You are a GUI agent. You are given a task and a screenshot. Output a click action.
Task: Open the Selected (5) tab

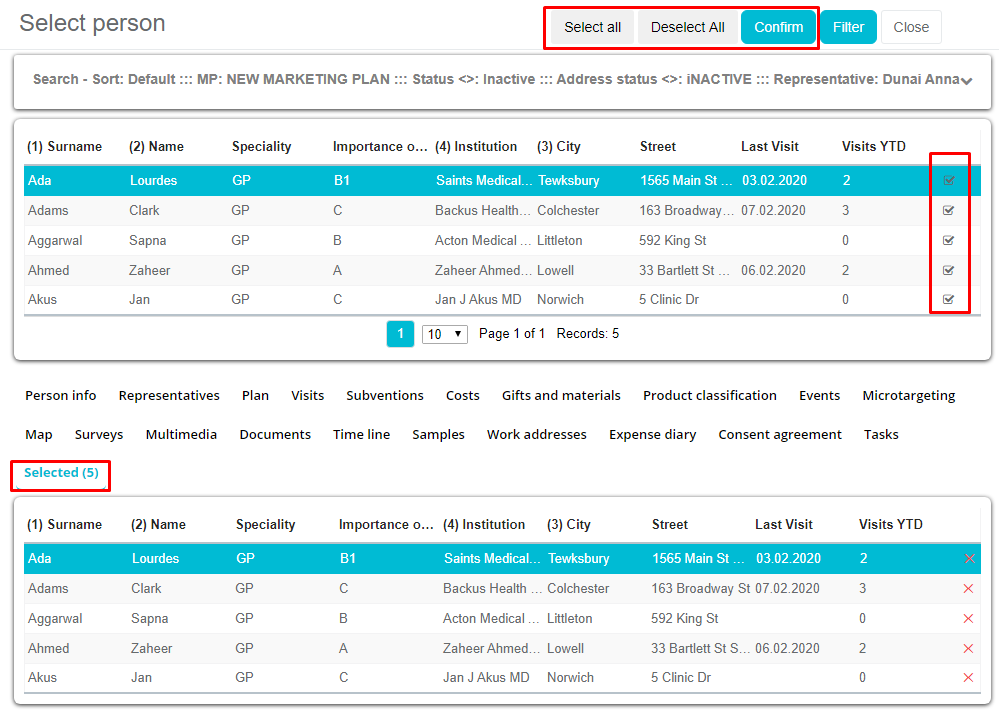pos(61,473)
